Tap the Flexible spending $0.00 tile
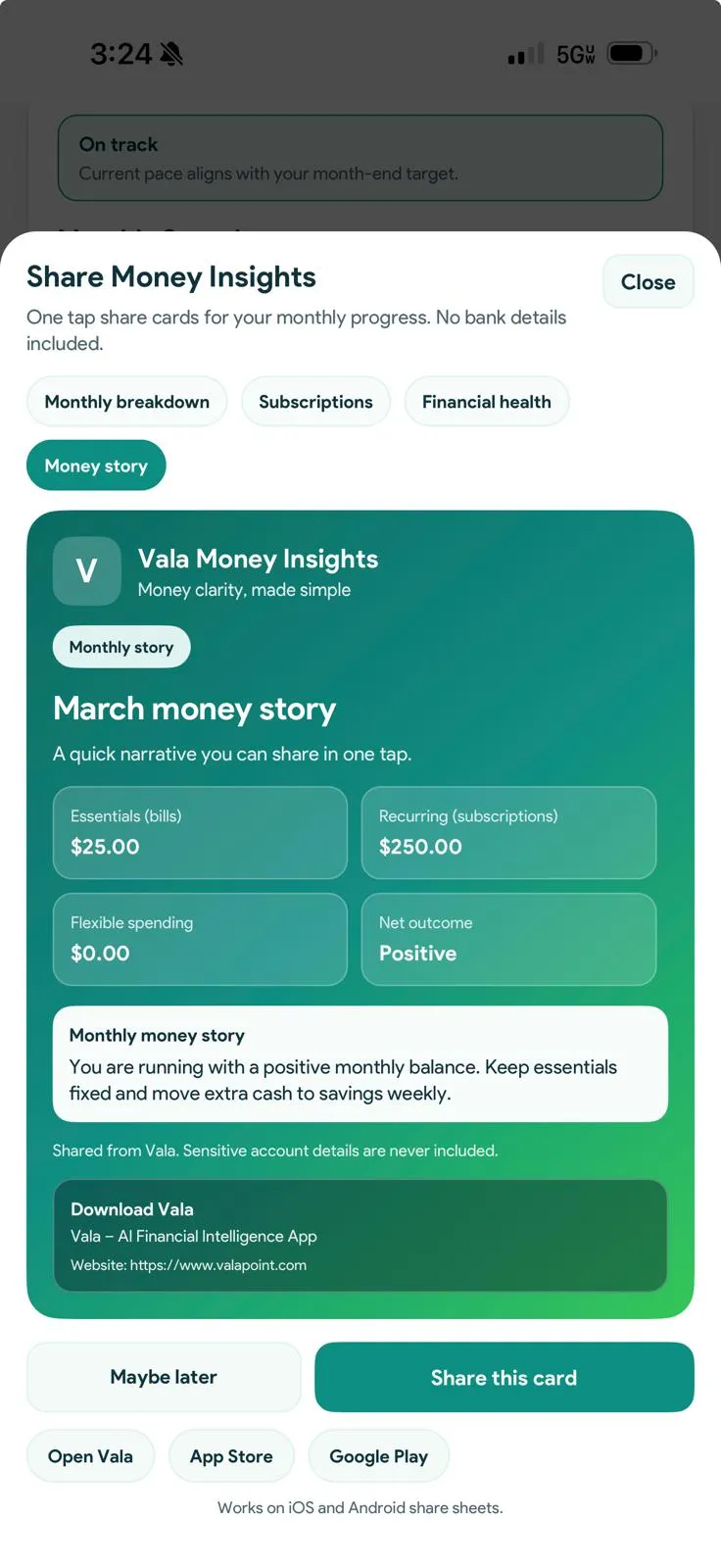Screen dimensions: 721x1568 (x=200, y=939)
